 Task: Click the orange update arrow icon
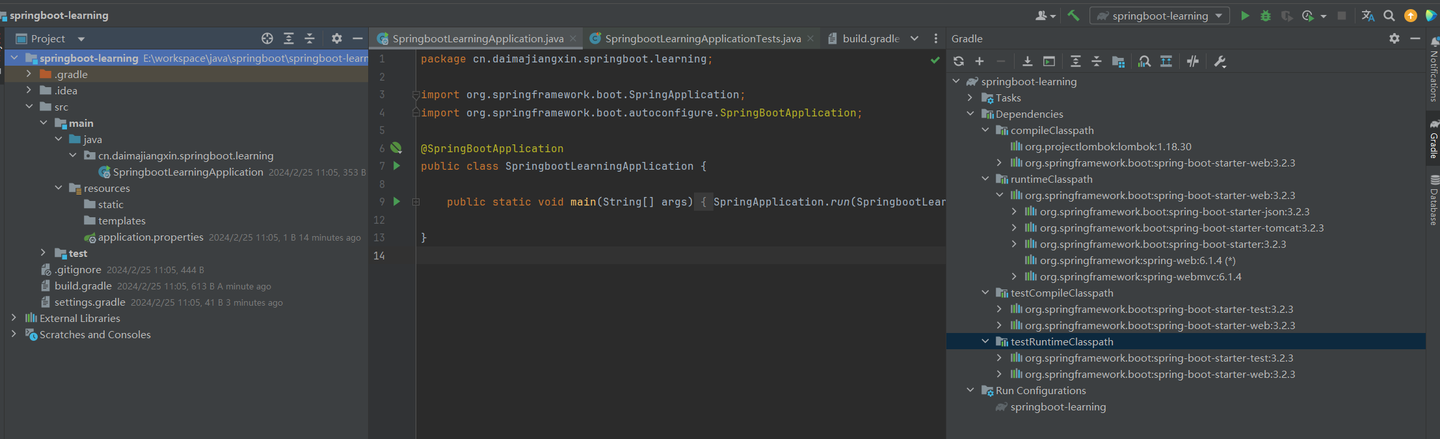pyautogui.click(x=1410, y=16)
